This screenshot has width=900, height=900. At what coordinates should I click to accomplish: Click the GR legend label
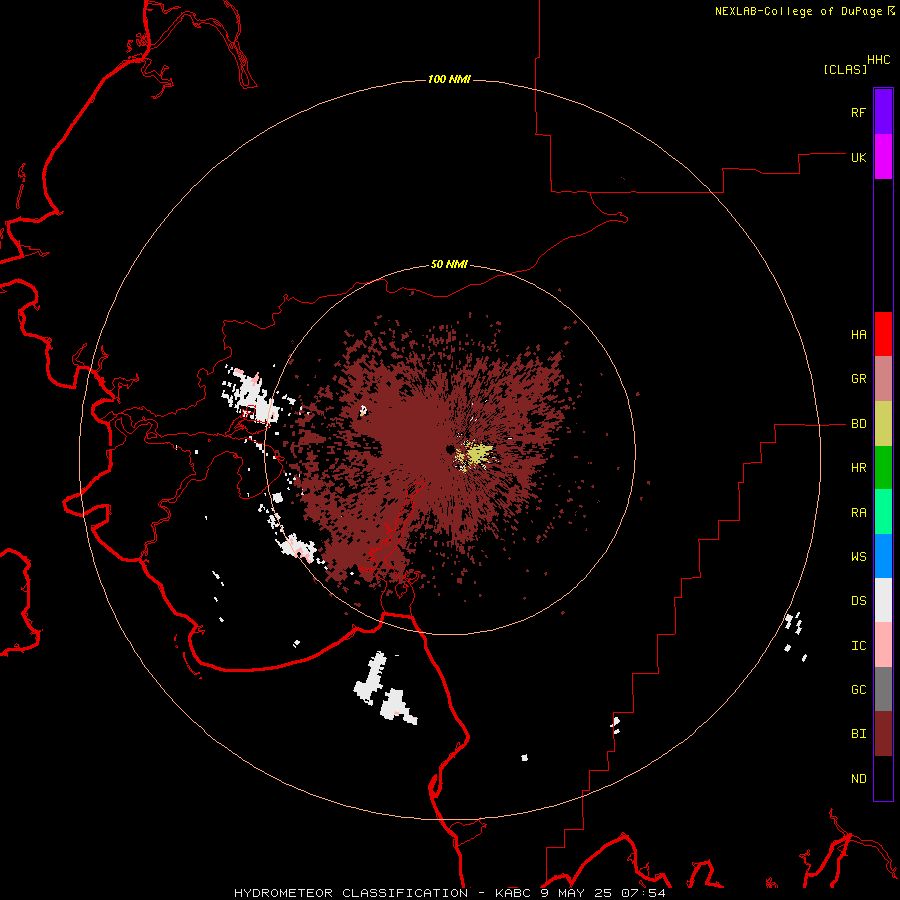(858, 379)
